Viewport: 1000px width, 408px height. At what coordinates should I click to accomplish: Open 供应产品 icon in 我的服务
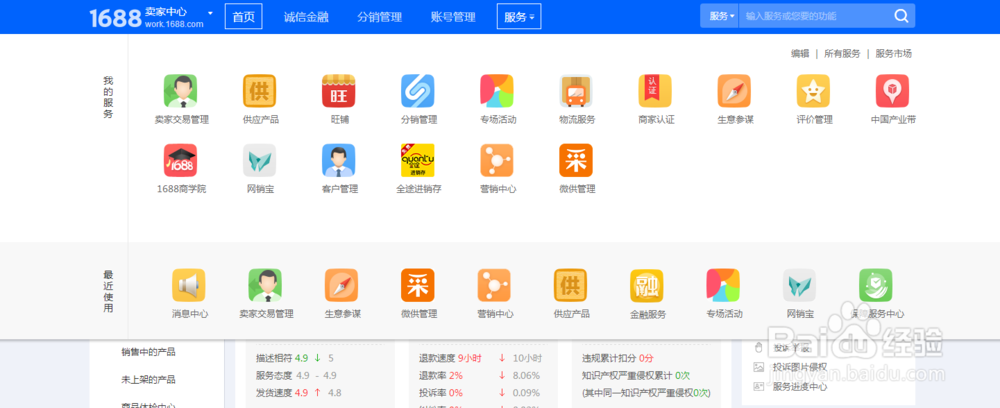coord(260,91)
